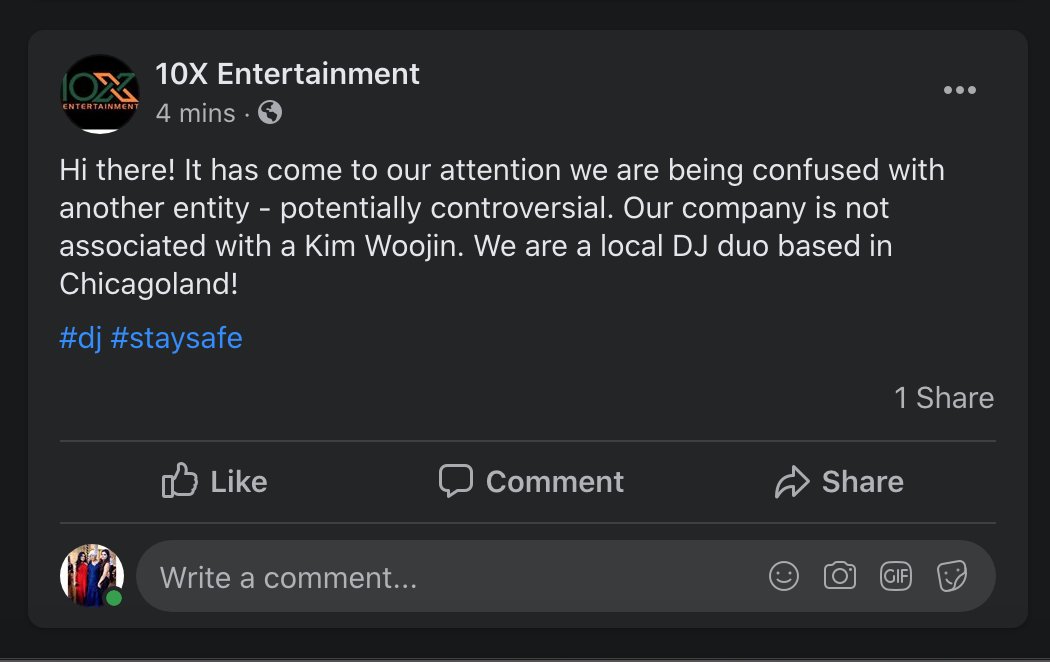Click the arrow Share icon
The image size is (1050, 662).
coord(792,481)
